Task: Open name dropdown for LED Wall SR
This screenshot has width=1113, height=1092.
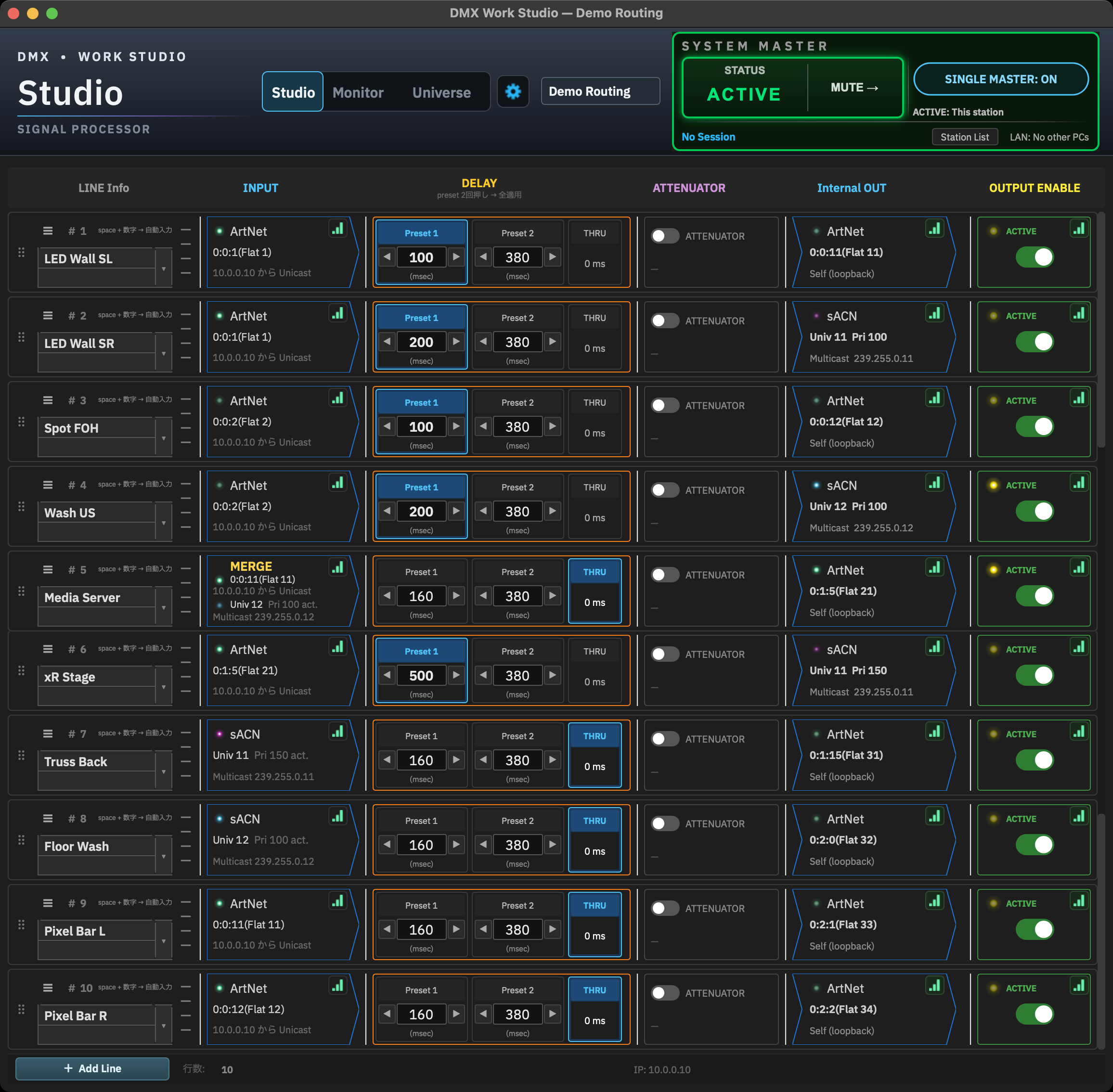Action: click(x=164, y=353)
